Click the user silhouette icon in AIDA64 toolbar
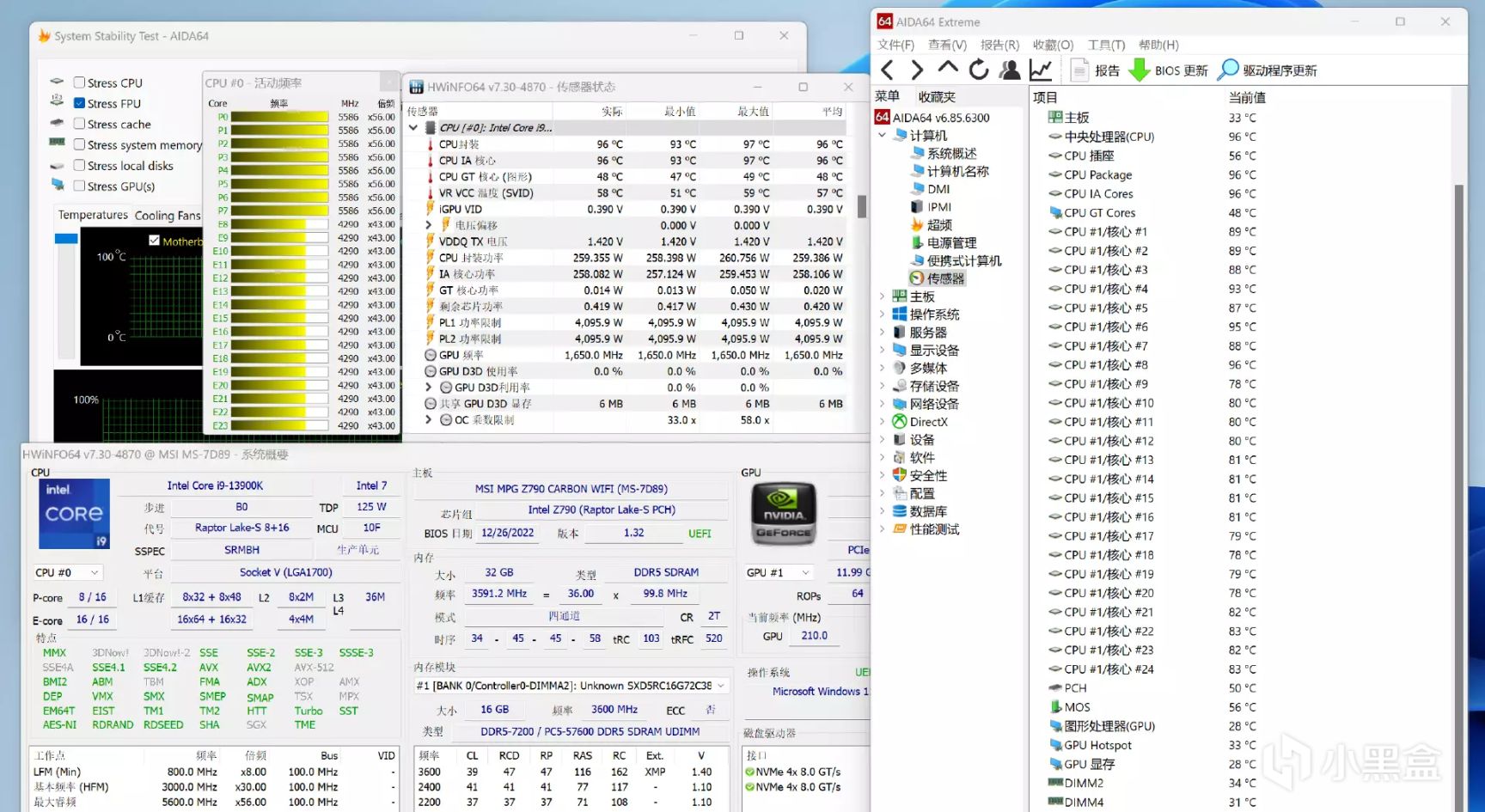The height and width of the screenshot is (812, 1485). pos(1010,70)
